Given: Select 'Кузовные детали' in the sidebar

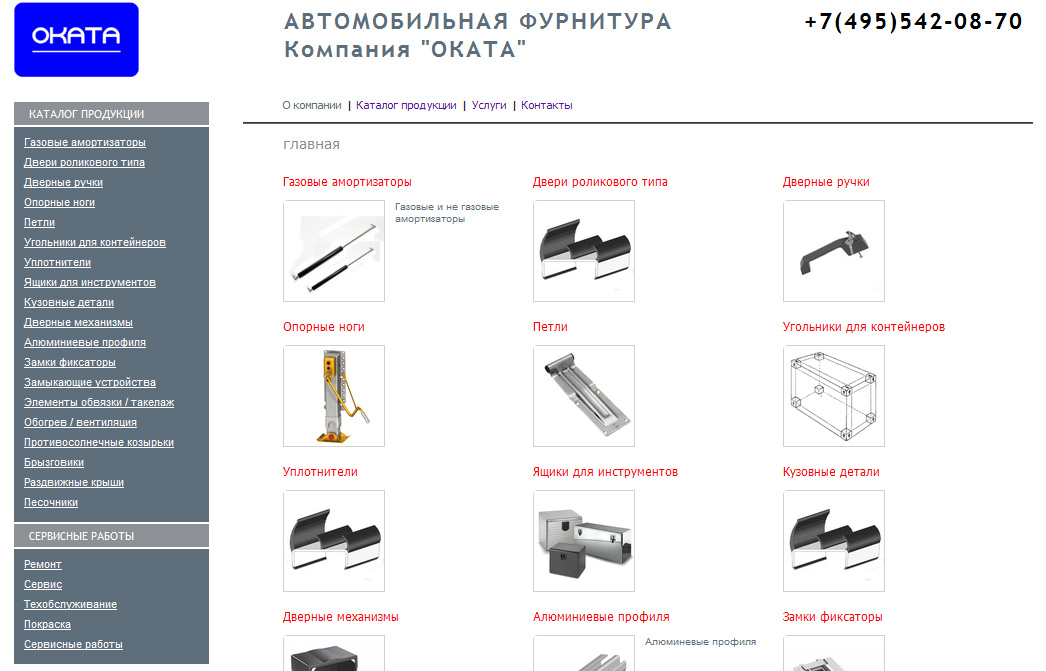Looking at the screenshot, I should click(x=69, y=302).
